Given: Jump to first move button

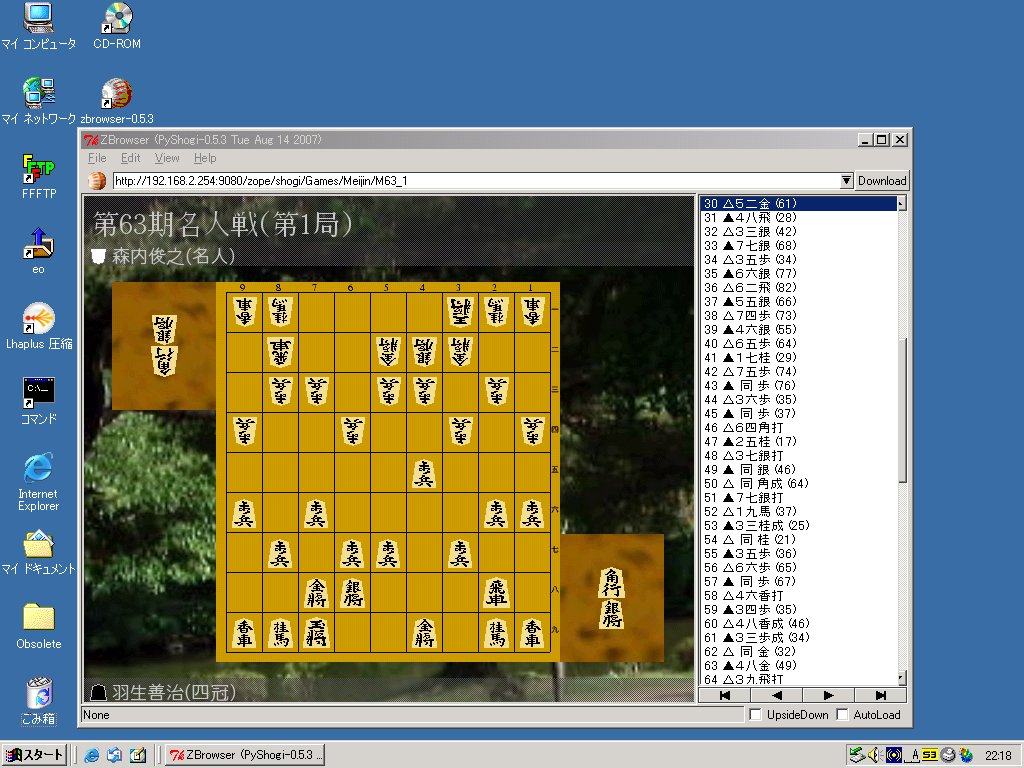Looking at the screenshot, I should click(x=724, y=695).
